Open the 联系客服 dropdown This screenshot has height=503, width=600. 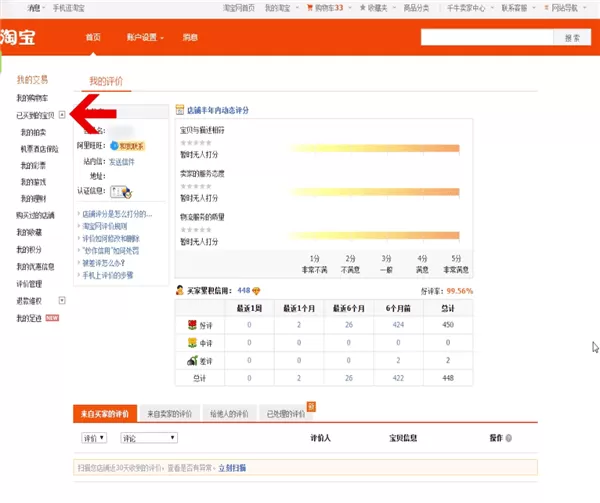518,8
